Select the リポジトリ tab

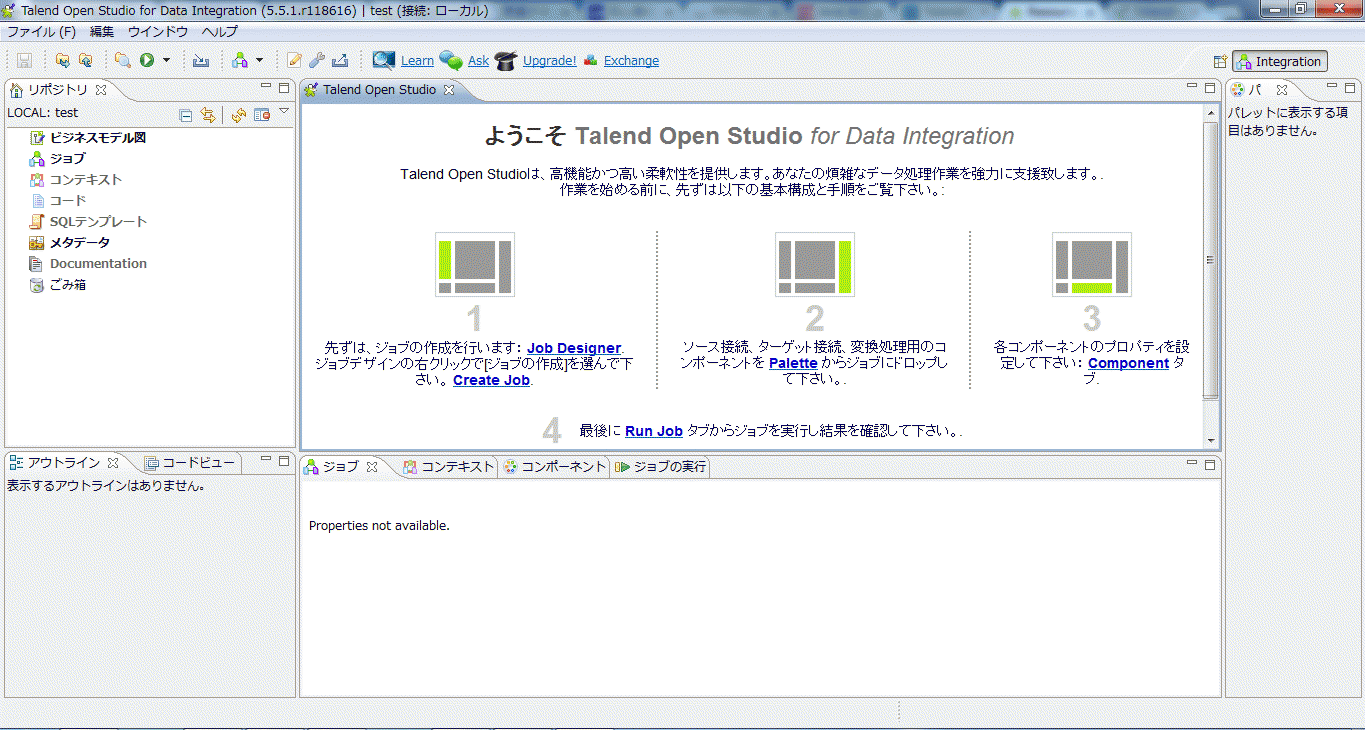pyautogui.click(x=57, y=90)
